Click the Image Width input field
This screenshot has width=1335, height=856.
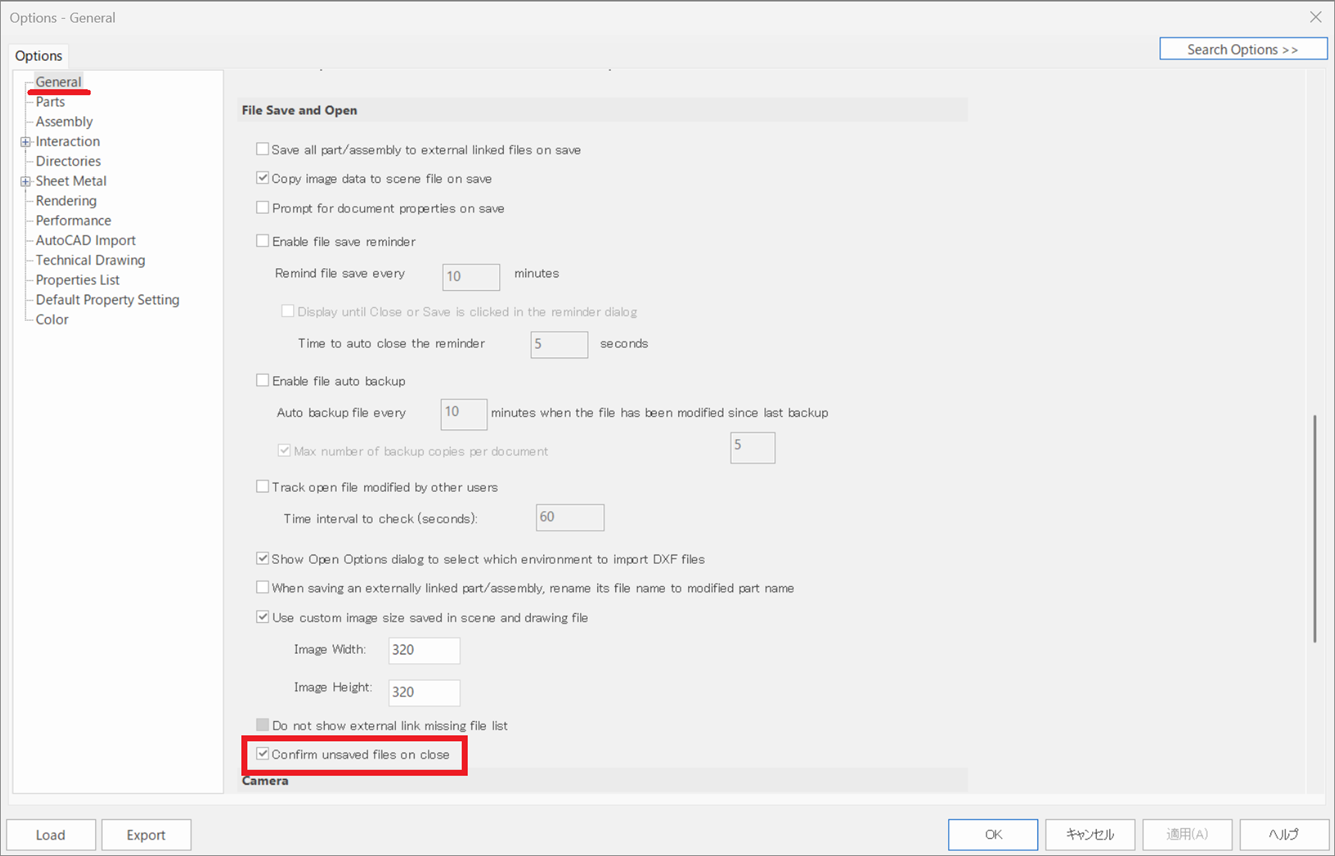click(x=424, y=650)
